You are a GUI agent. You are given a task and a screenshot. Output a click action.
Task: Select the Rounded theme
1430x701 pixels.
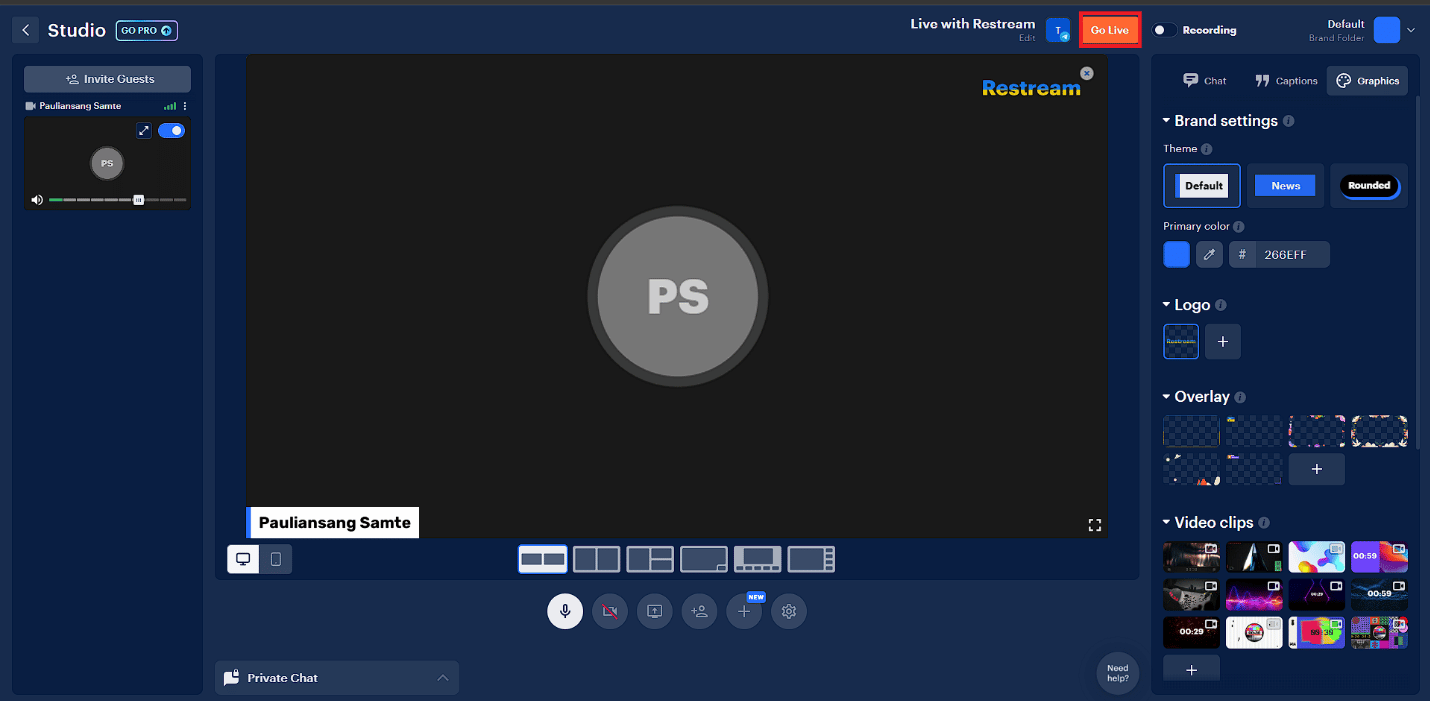[1369, 186]
